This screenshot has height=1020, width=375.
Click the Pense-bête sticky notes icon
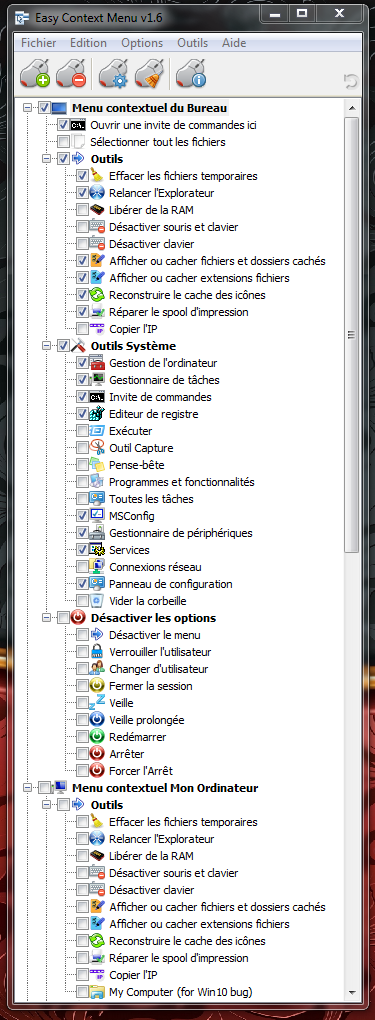point(97,464)
